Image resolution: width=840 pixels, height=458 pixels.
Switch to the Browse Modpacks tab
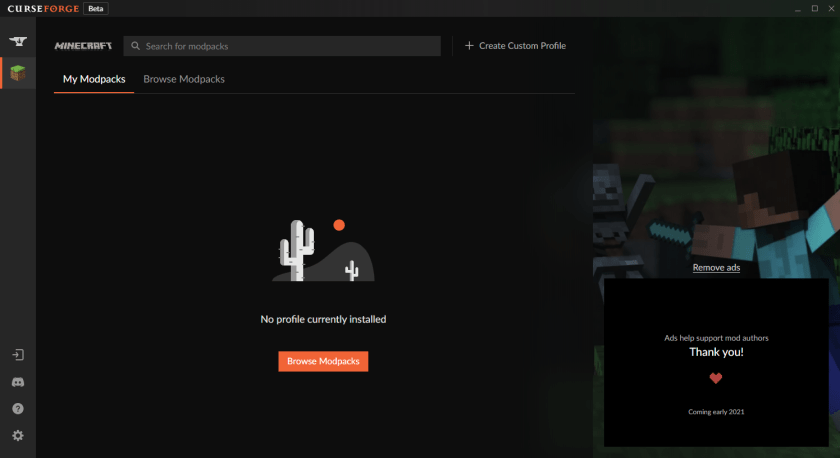pos(184,79)
